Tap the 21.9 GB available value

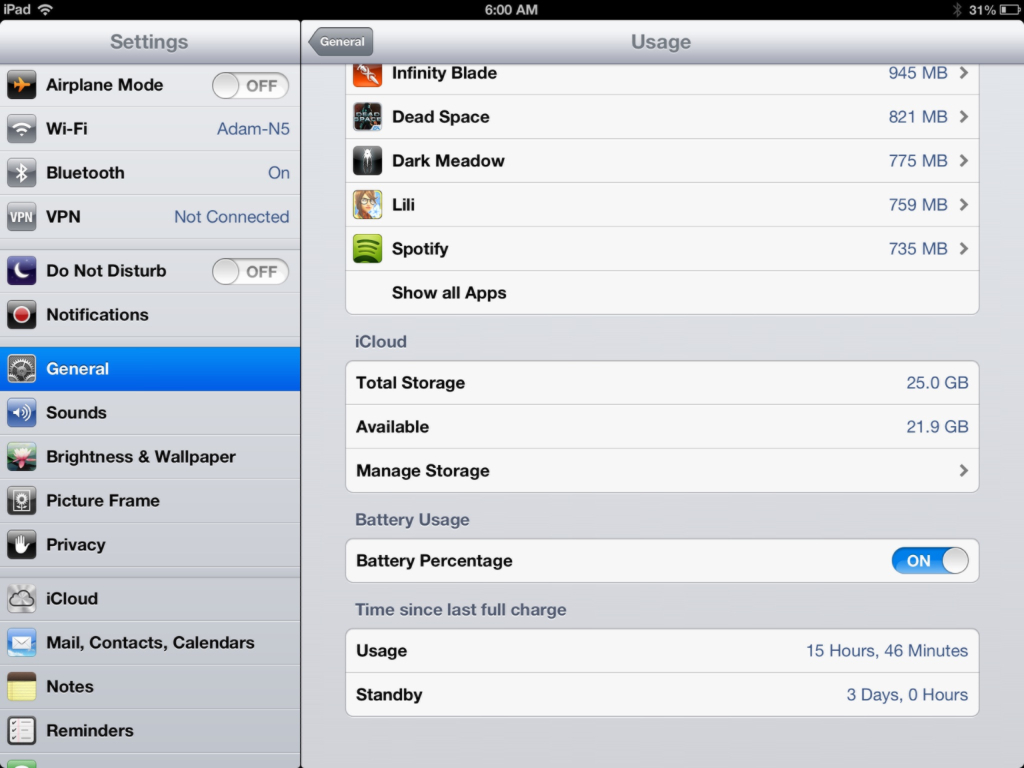pyautogui.click(x=937, y=426)
